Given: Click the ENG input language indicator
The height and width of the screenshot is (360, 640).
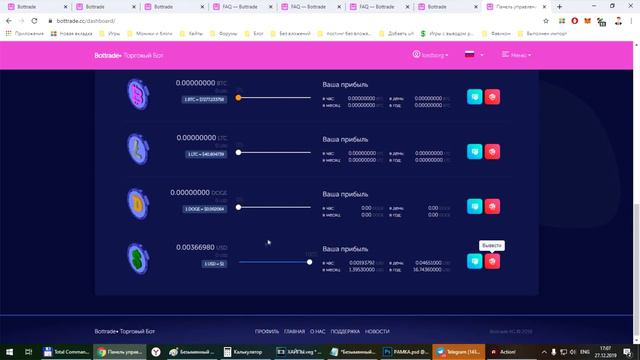Looking at the screenshot, I should pos(585,352).
